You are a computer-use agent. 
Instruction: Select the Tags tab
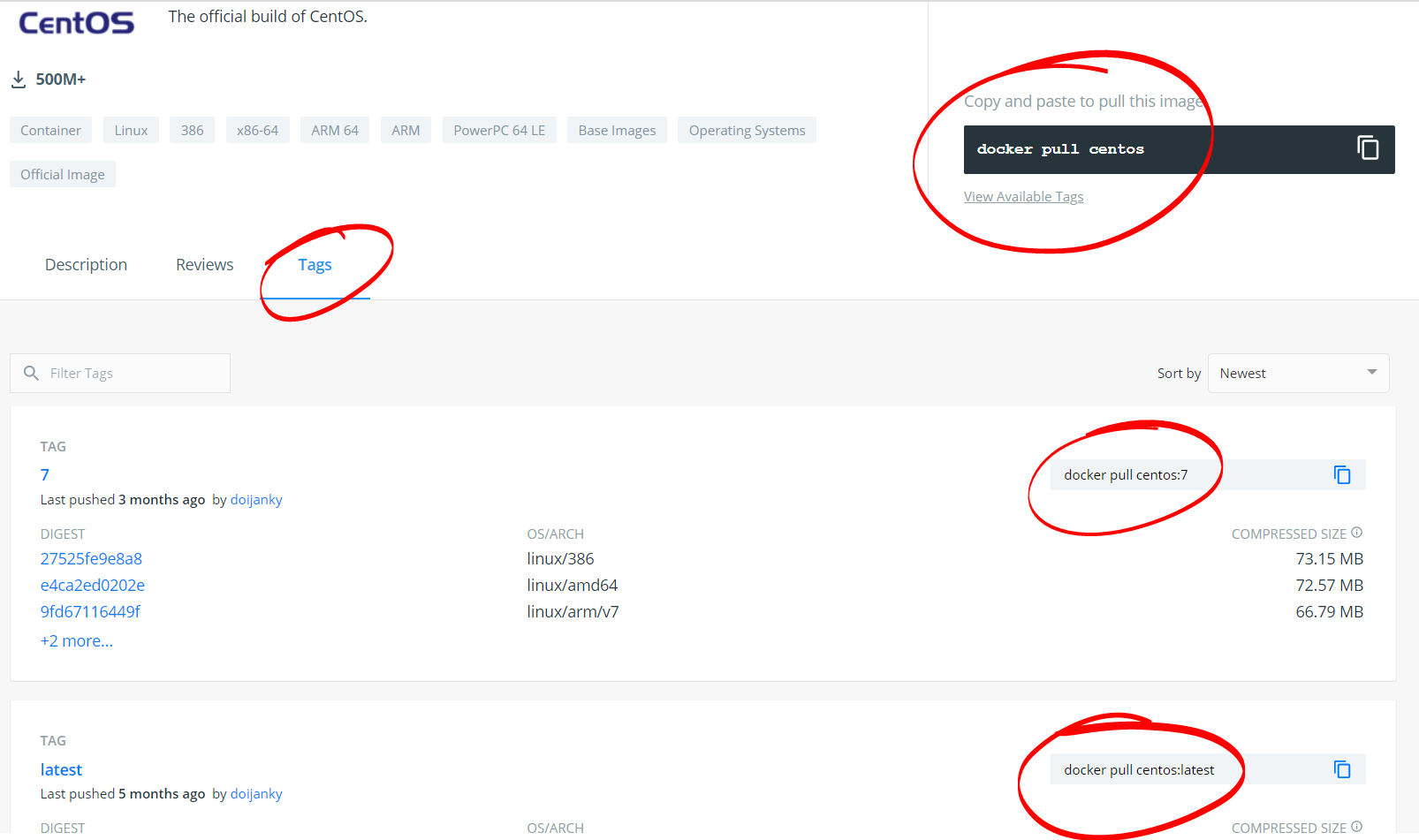(x=315, y=265)
